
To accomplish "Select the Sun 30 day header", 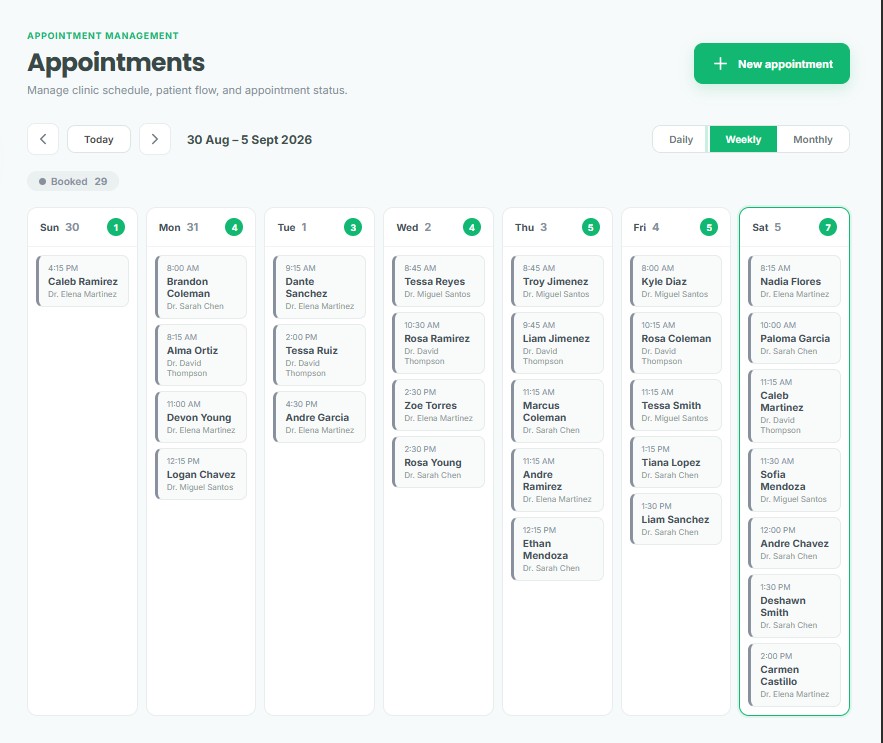I will (82, 228).
